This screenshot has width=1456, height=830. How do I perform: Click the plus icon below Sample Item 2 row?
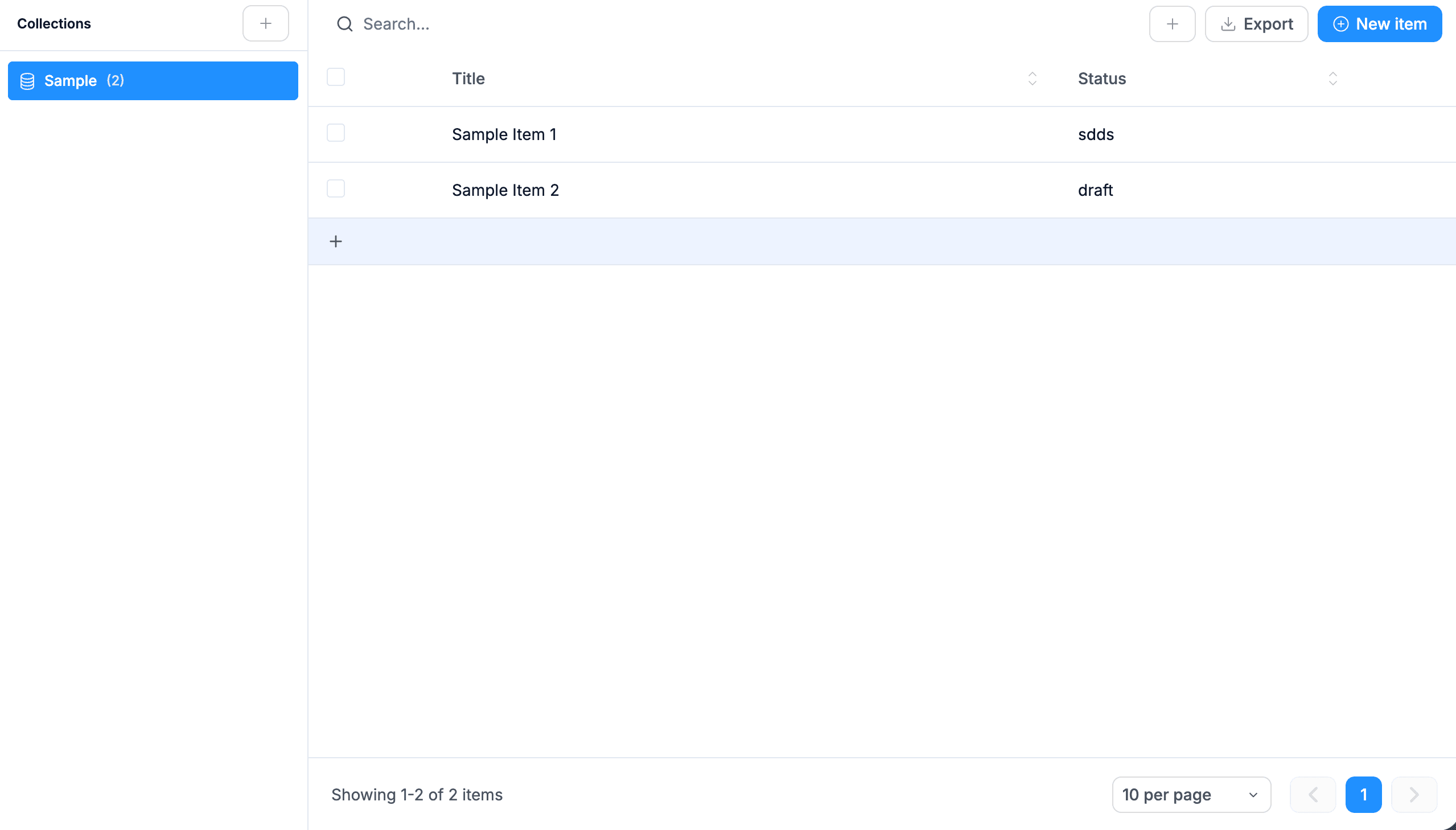click(336, 241)
